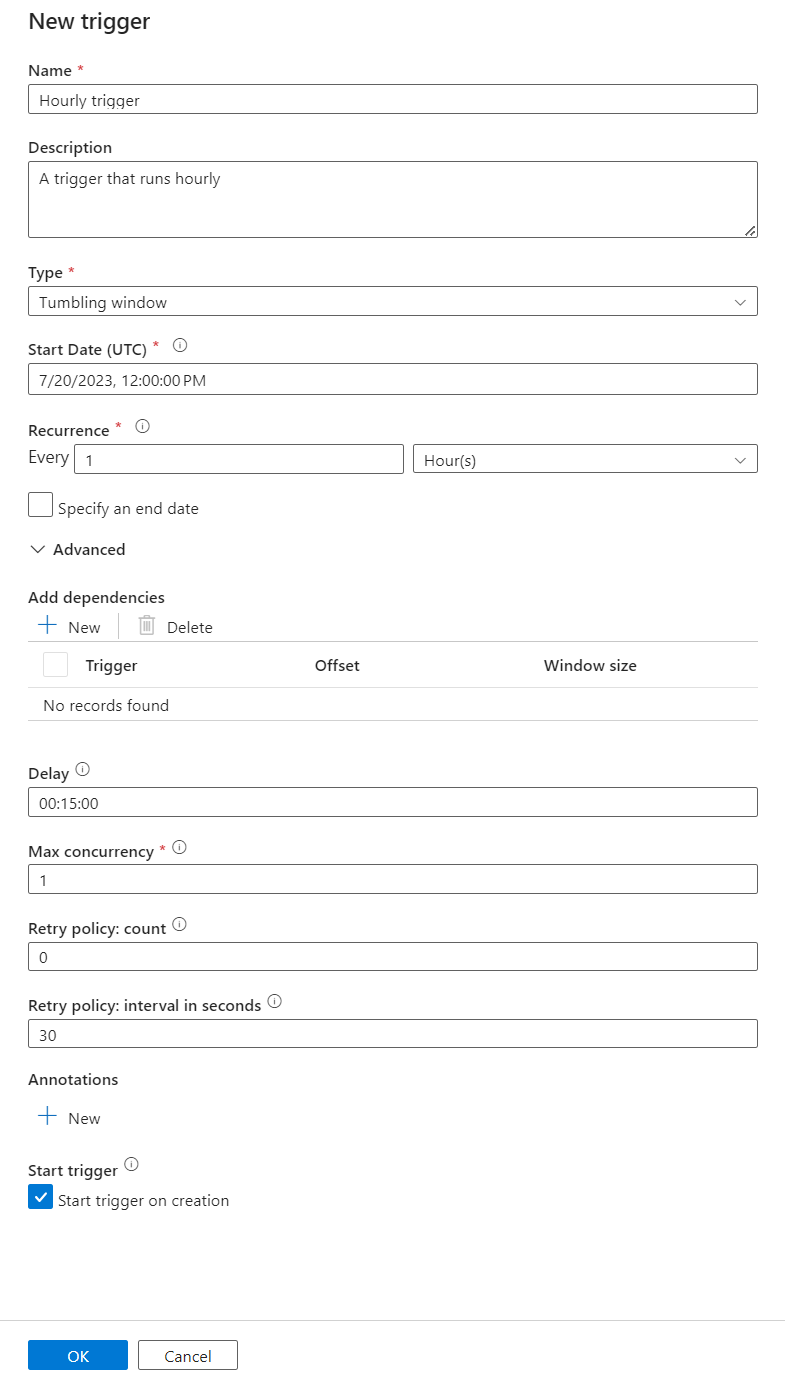Open the Hour(s) recurrence unit dropdown
785x1387 pixels.
pos(585,460)
